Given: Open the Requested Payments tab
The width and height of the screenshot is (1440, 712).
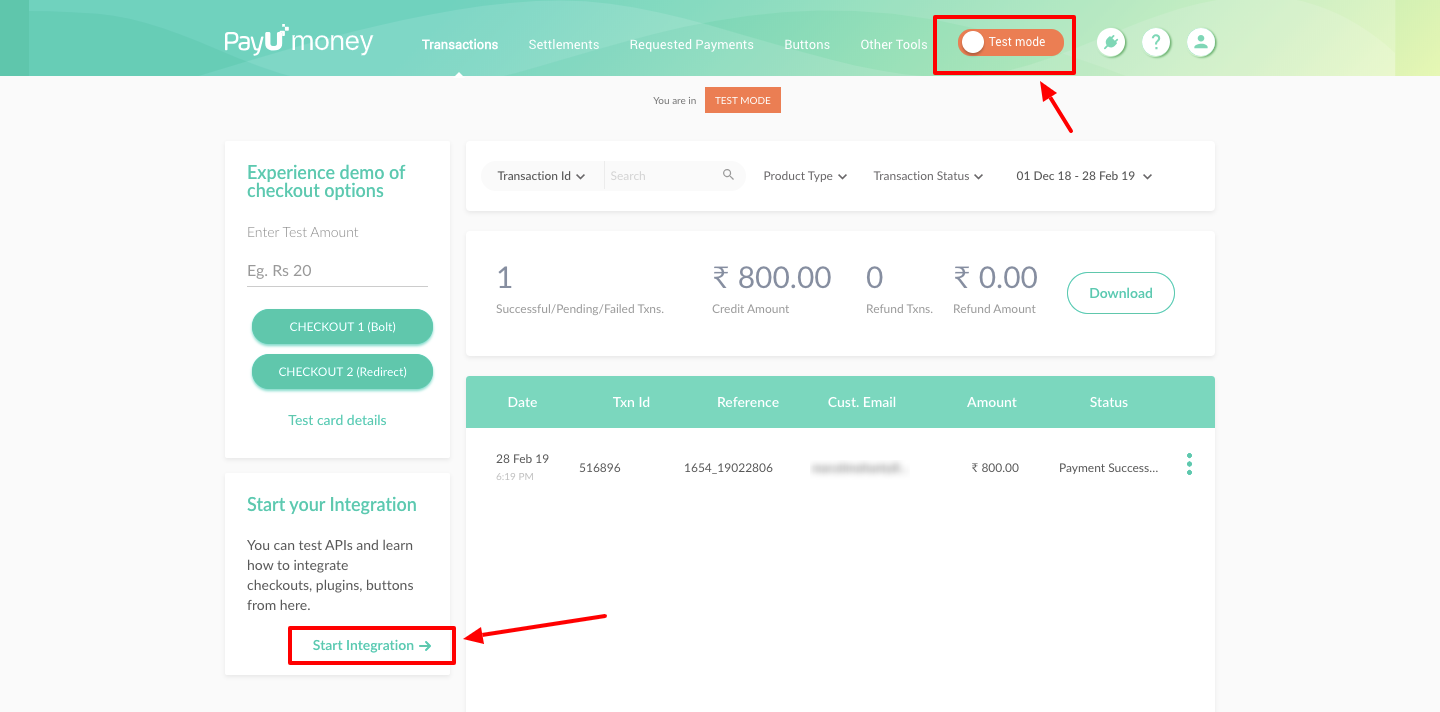Looking at the screenshot, I should point(691,44).
